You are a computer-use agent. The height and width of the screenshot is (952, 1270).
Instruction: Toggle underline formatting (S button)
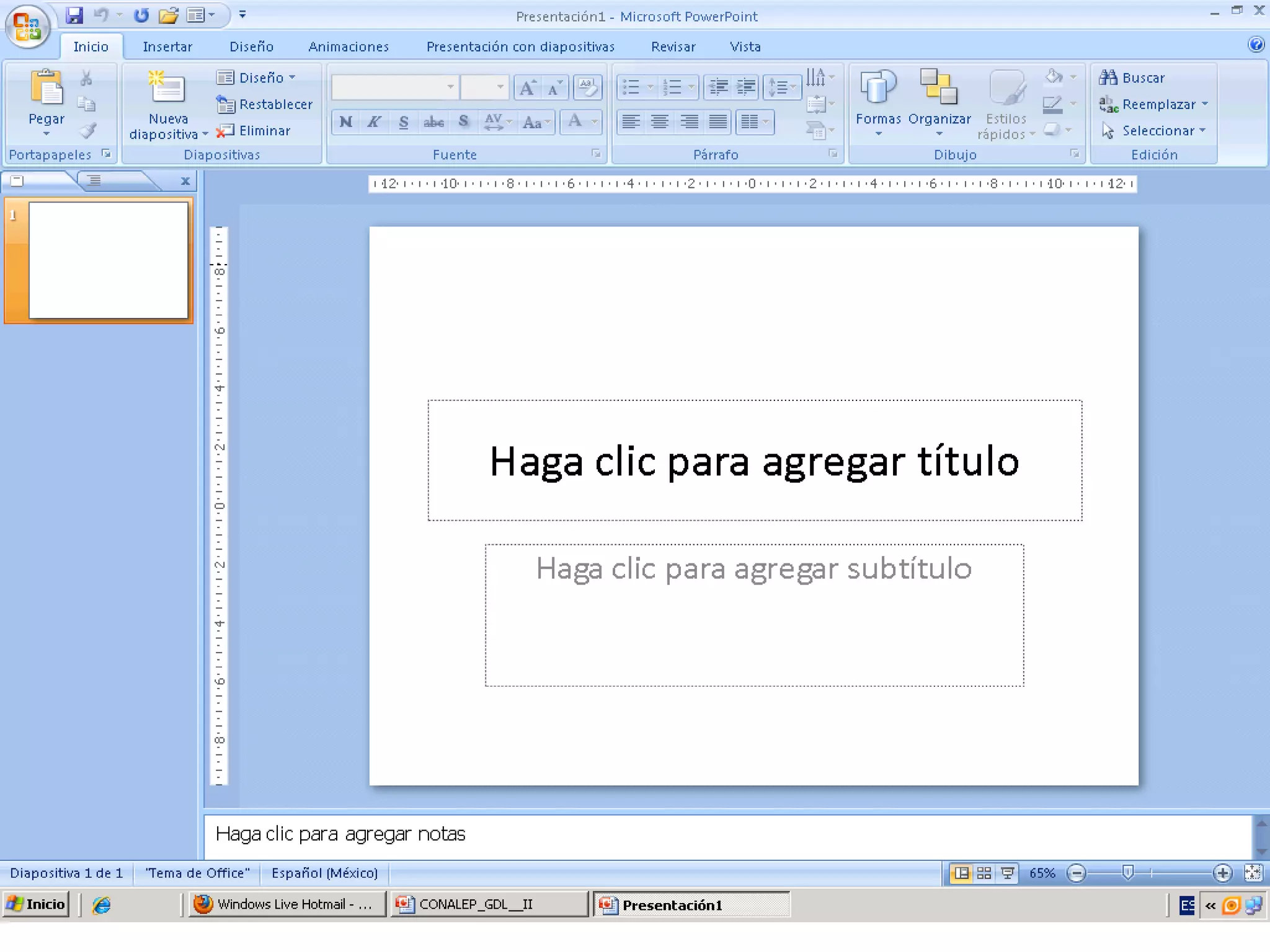tap(404, 122)
